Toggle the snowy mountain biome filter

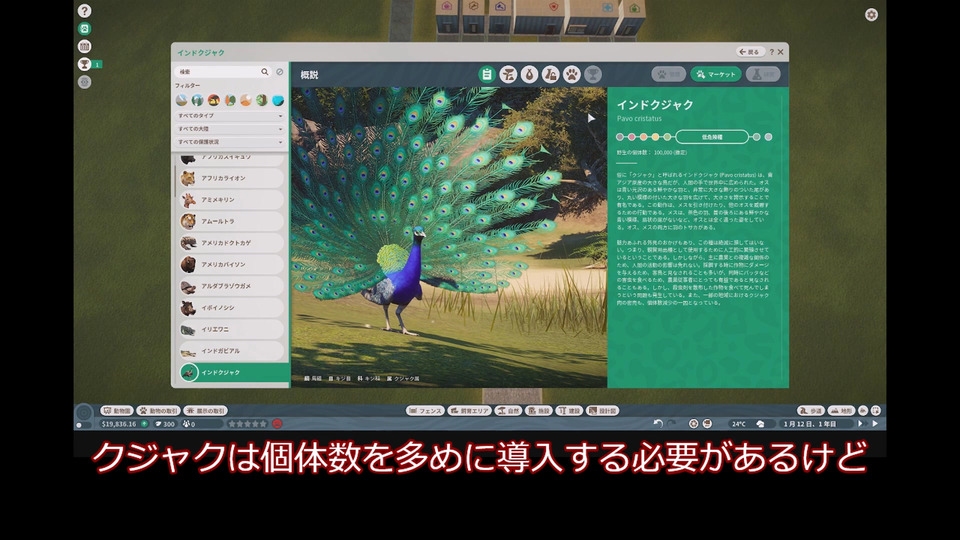tap(182, 100)
